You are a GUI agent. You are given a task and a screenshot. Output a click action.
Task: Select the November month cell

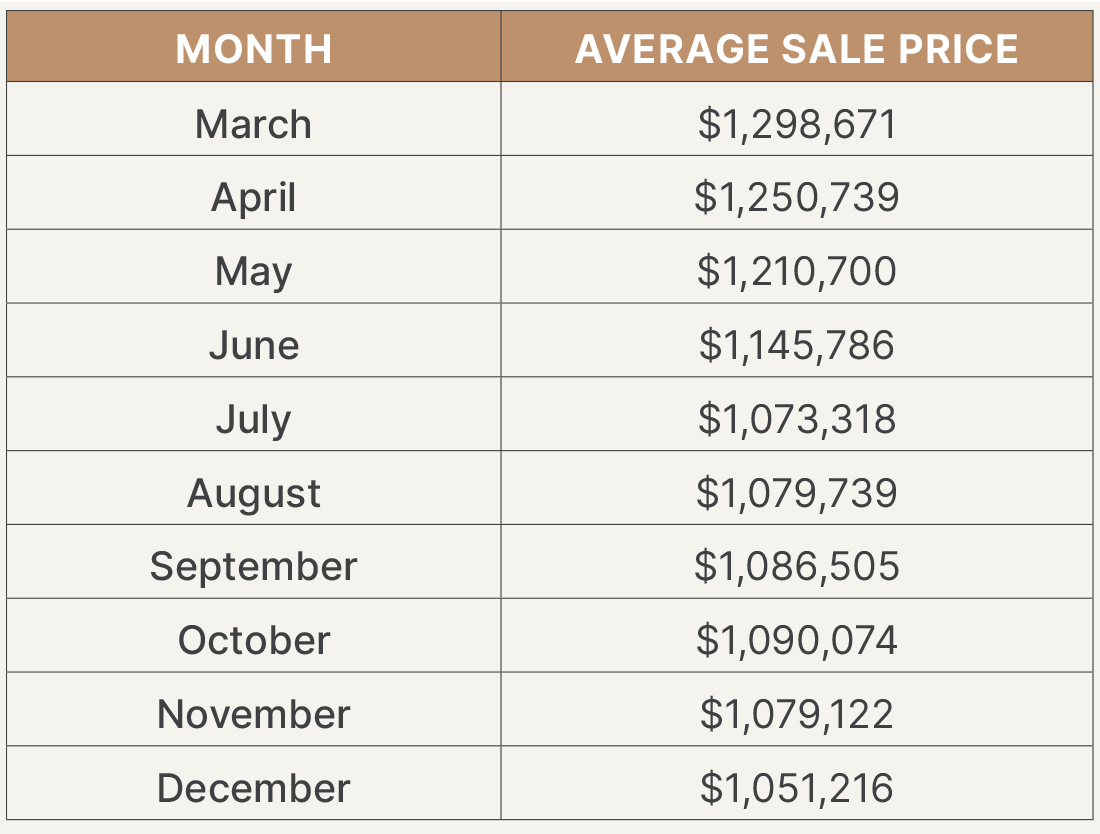coord(254,714)
